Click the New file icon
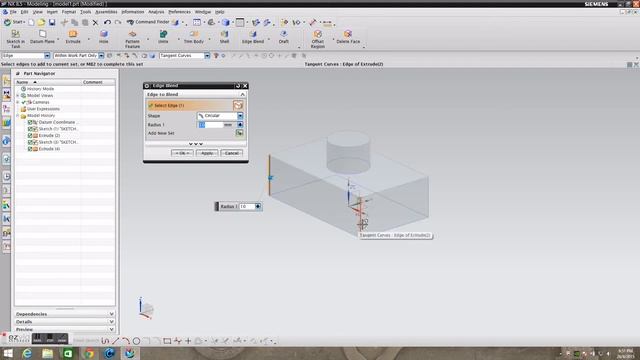This screenshot has height=360, width=640. 31,22
